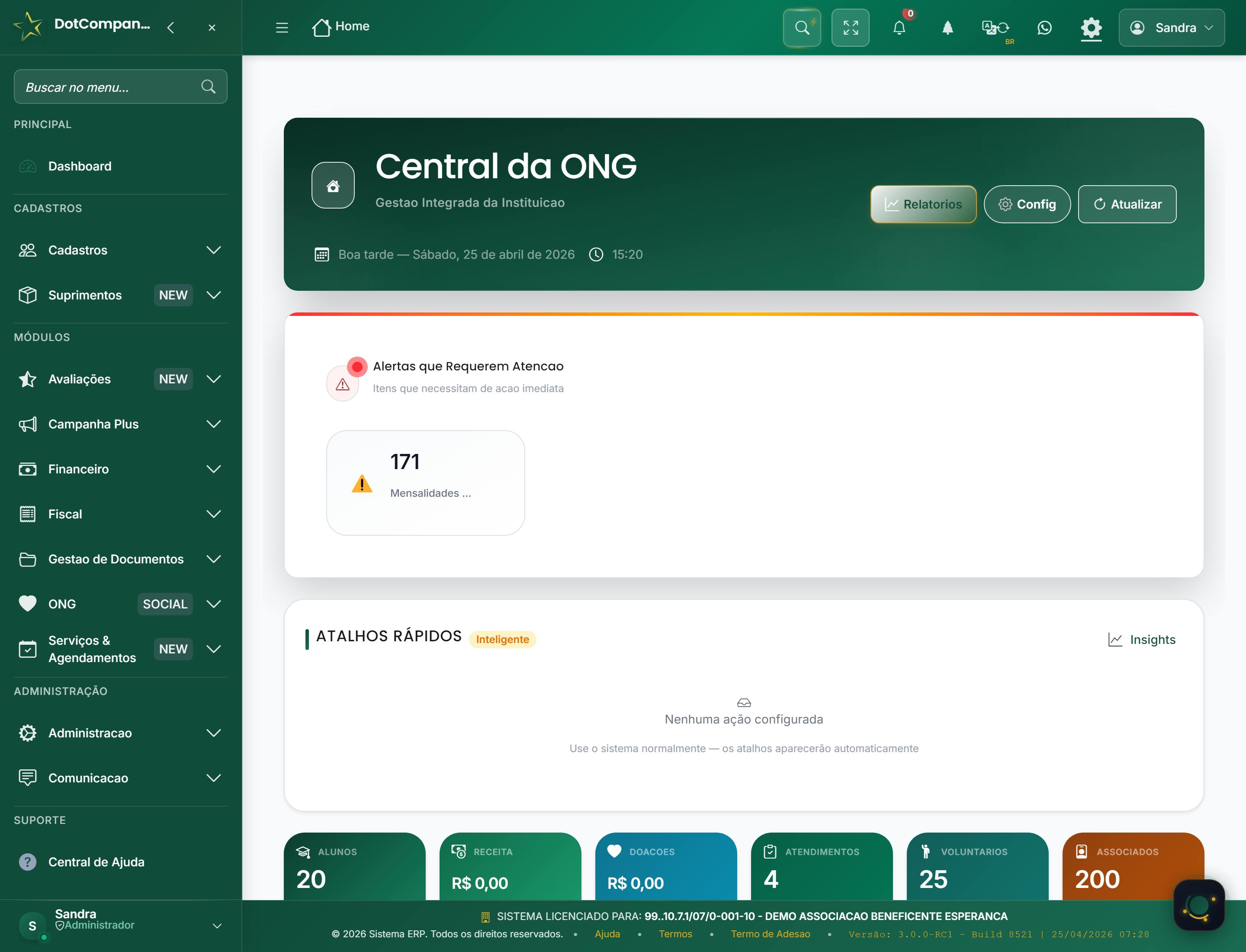Click the Central de Ajuda question mark icon
The image size is (1246, 952).
point(28,862)
